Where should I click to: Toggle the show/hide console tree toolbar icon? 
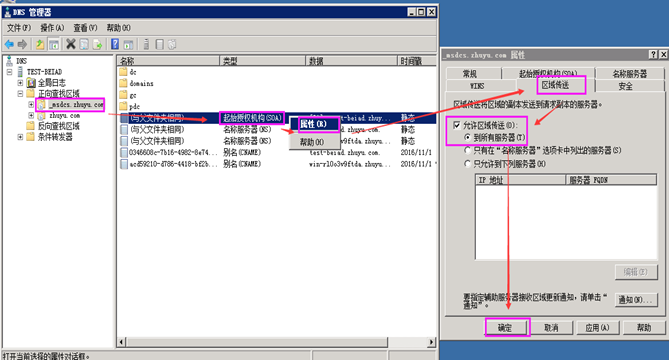(54, 44)
